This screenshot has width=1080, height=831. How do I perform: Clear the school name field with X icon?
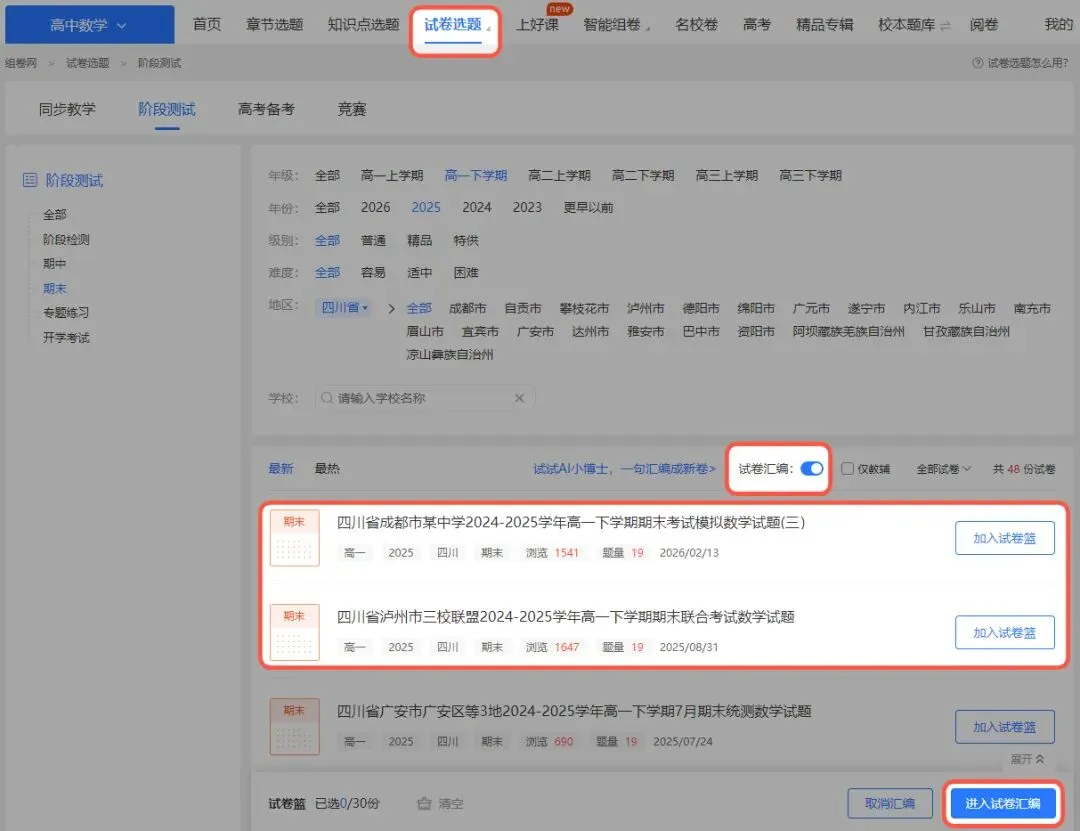pyautogui.click(x=519, y=398)
